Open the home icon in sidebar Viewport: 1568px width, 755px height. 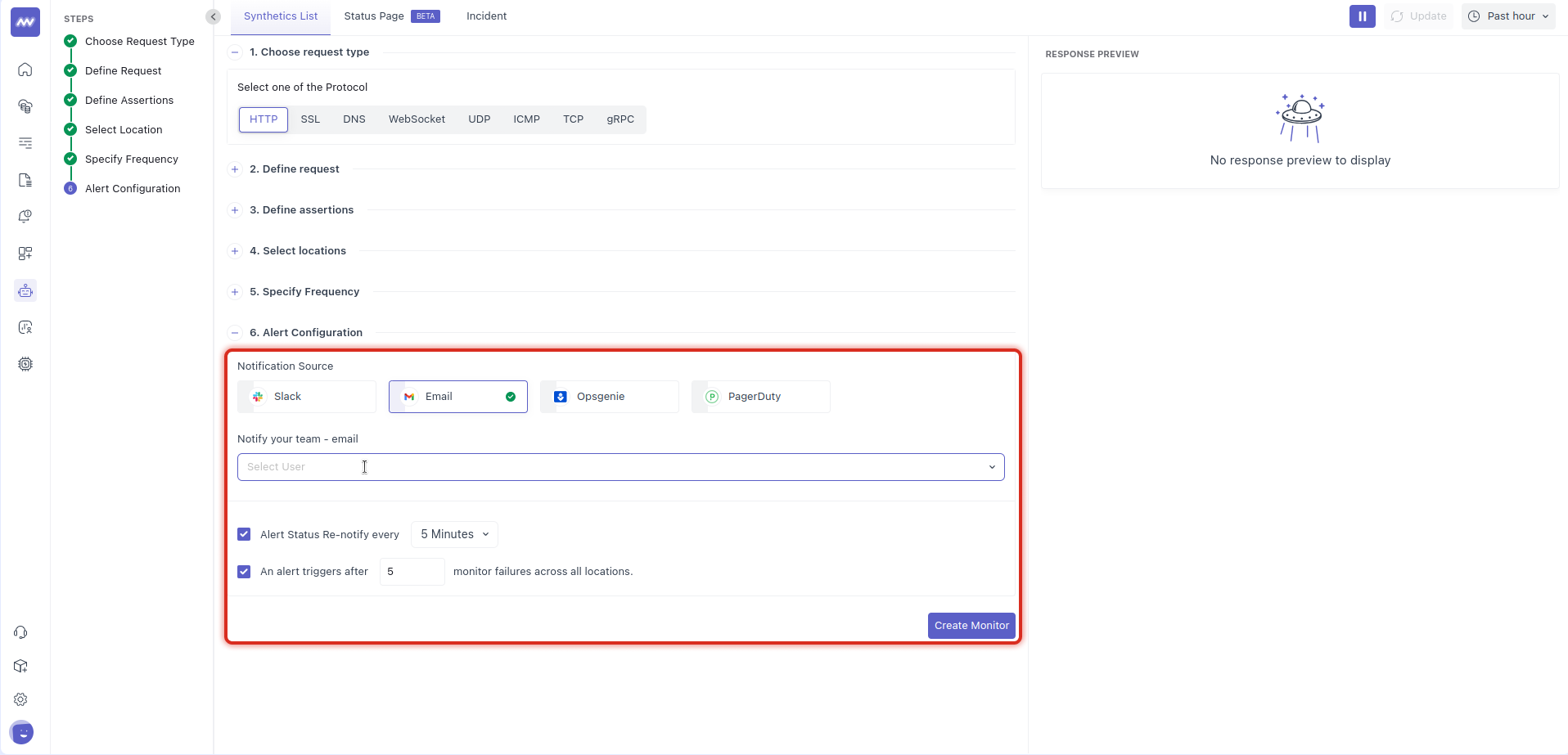point(25,70)
